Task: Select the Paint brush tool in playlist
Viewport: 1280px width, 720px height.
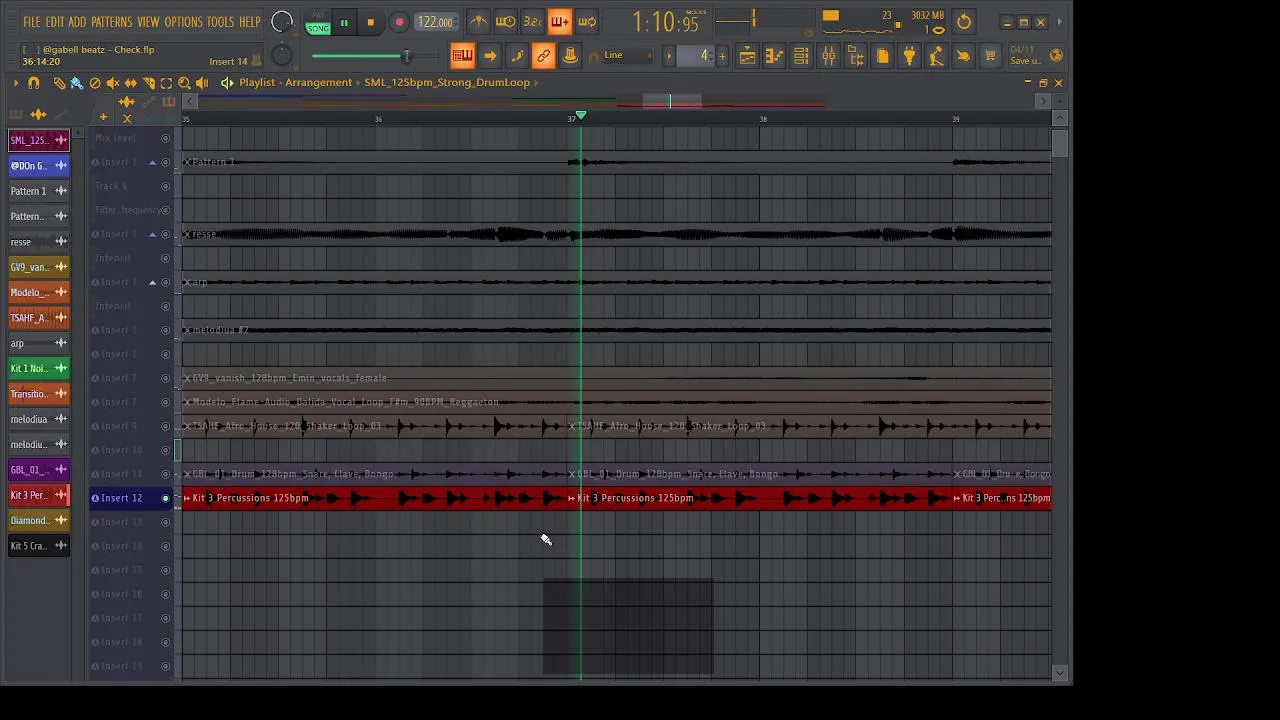Action: coord(77,83)
